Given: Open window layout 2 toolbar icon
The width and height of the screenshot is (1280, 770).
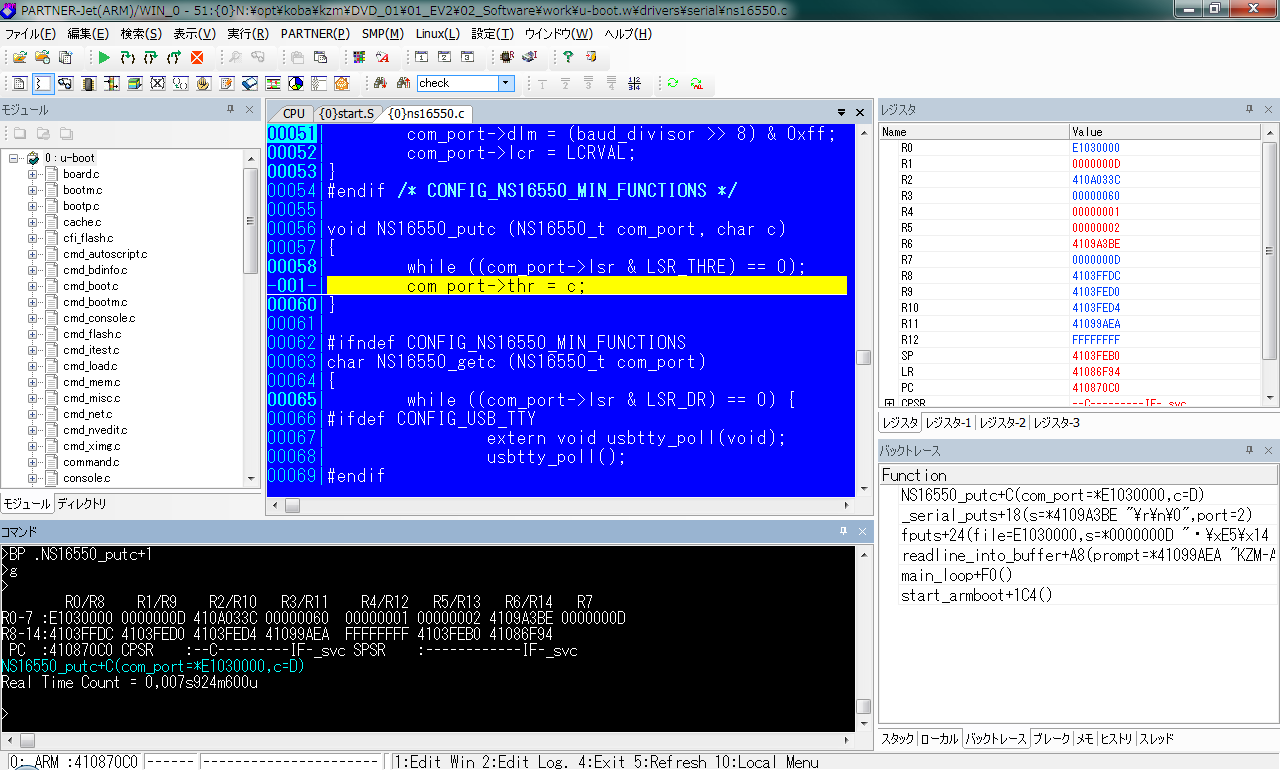Looking at the screenshot, I should click(x=443, y=58).
